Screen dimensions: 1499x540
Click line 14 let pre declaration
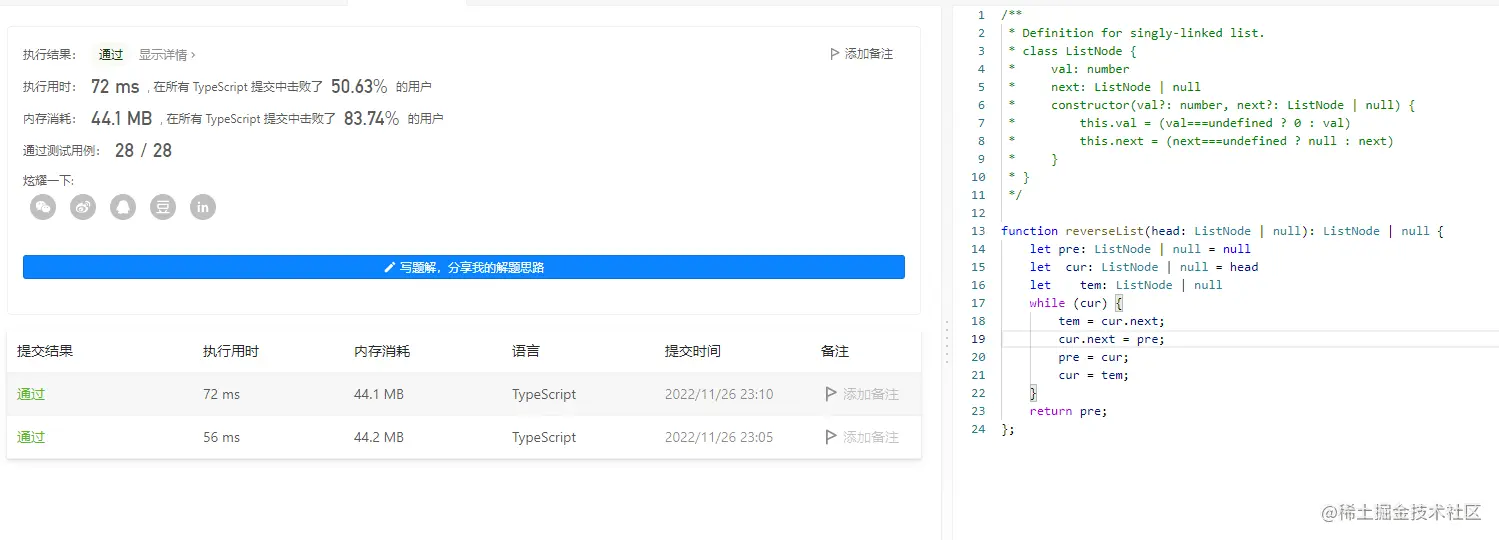(x=1140, y=249)
